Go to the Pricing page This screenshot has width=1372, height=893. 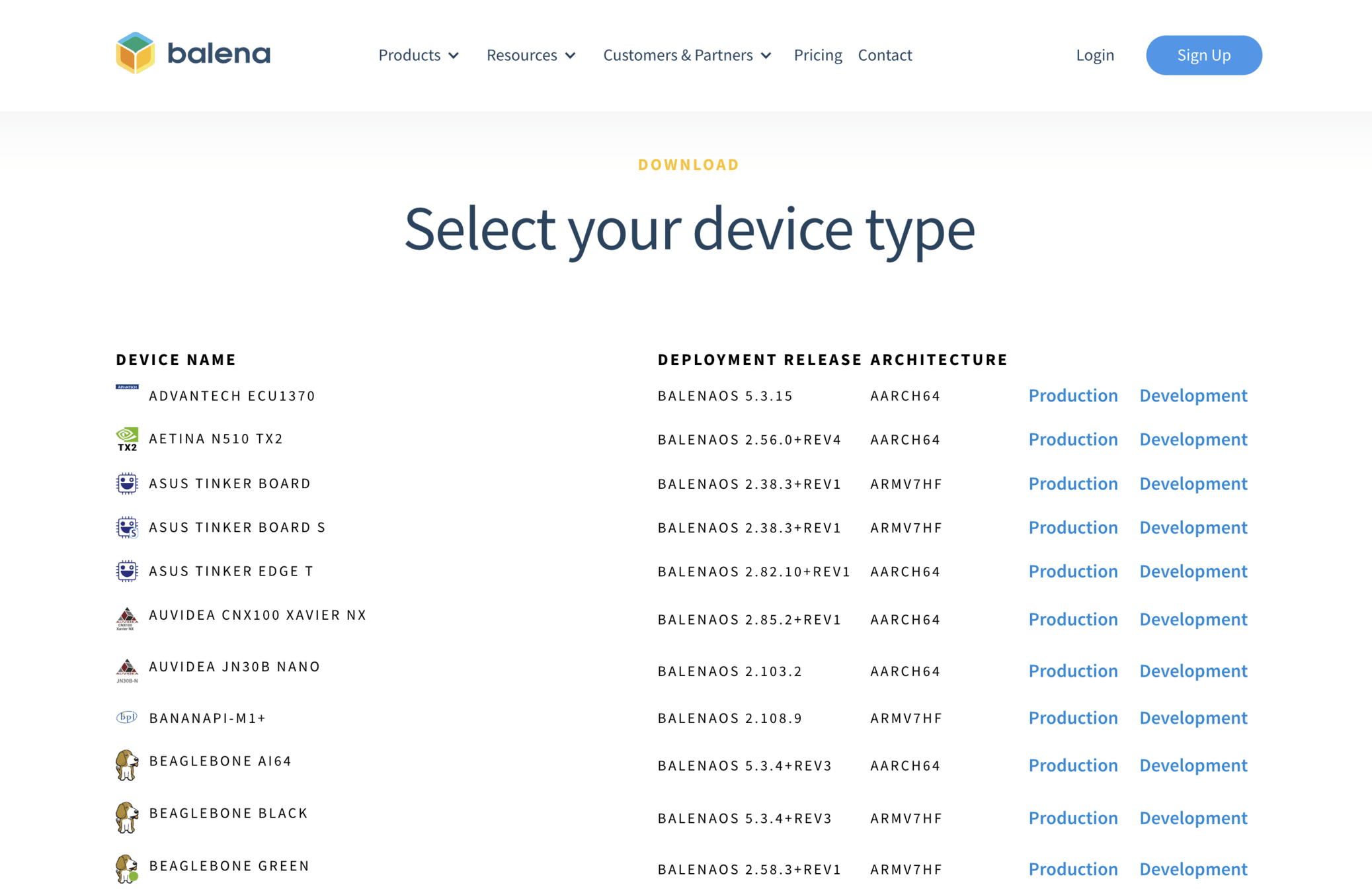click(x=817, y=55)
